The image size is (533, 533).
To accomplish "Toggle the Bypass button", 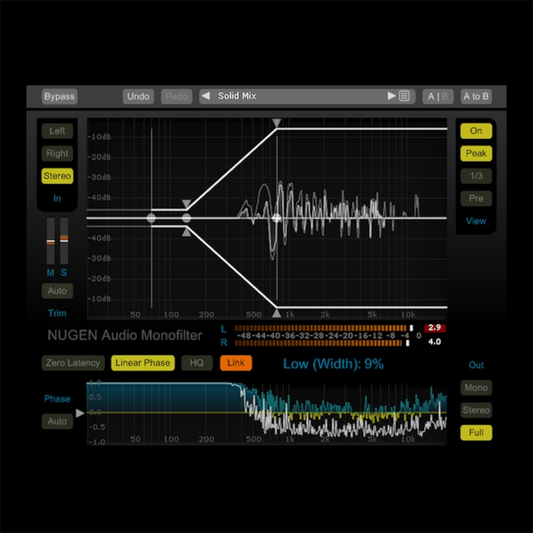I will (x=59, y=97).
